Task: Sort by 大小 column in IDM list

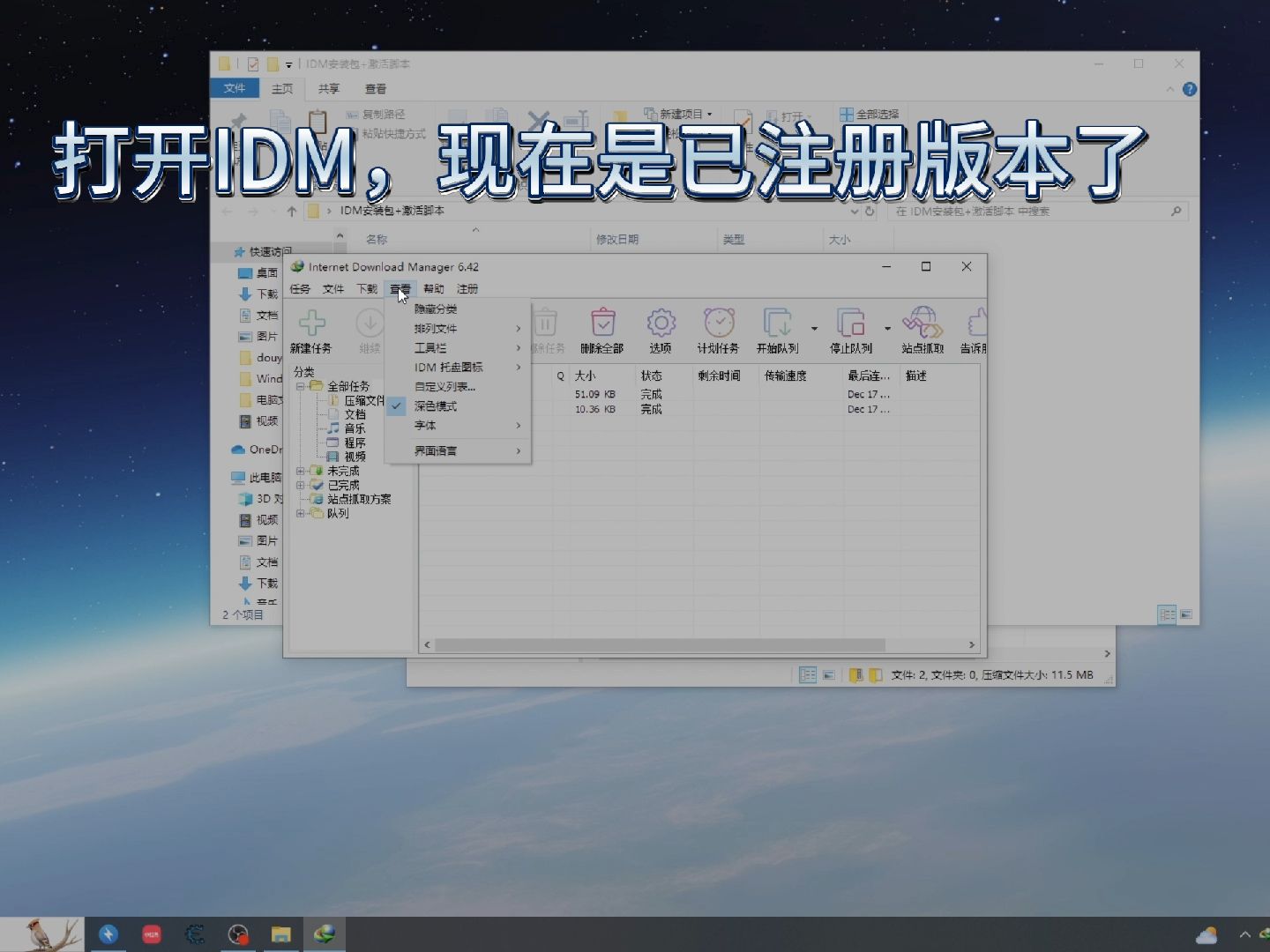Action: (602, 376)
